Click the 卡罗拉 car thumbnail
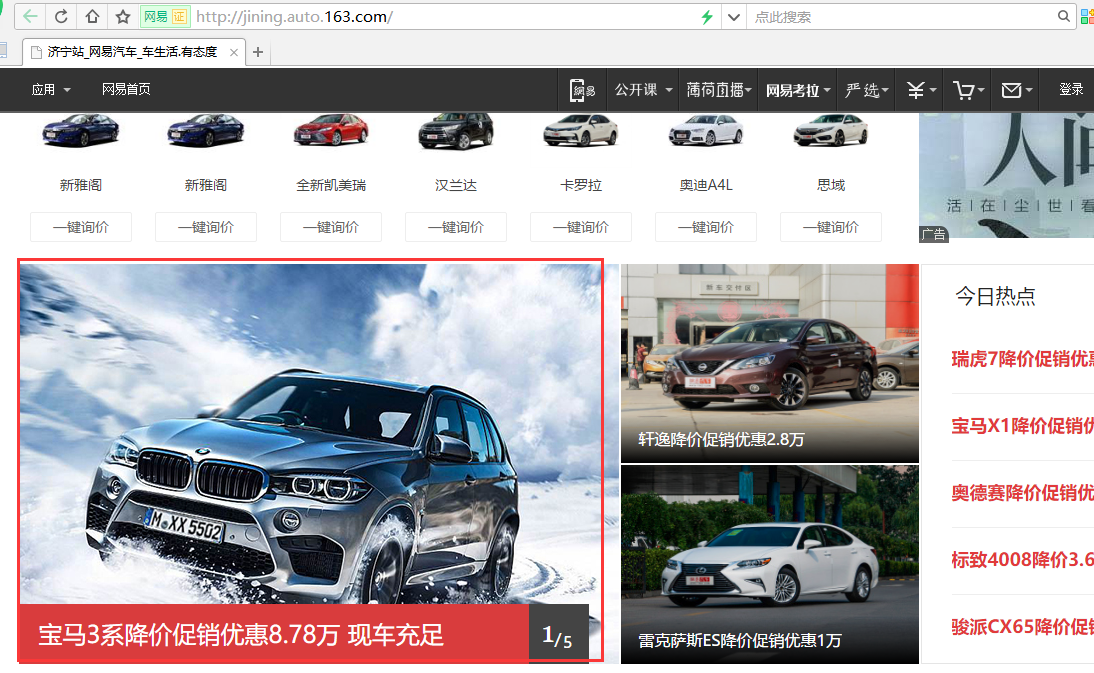1094x673 pixels. pyautogui.click(x=580, y=131)
